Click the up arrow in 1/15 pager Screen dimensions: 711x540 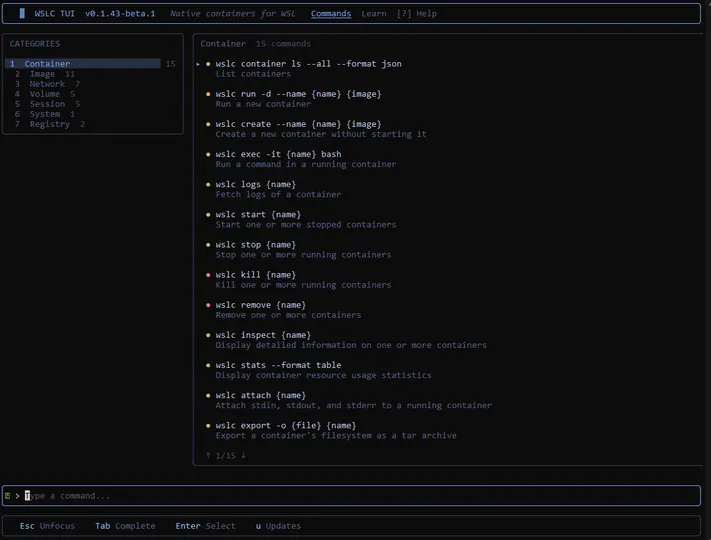(x=208, y=455)
